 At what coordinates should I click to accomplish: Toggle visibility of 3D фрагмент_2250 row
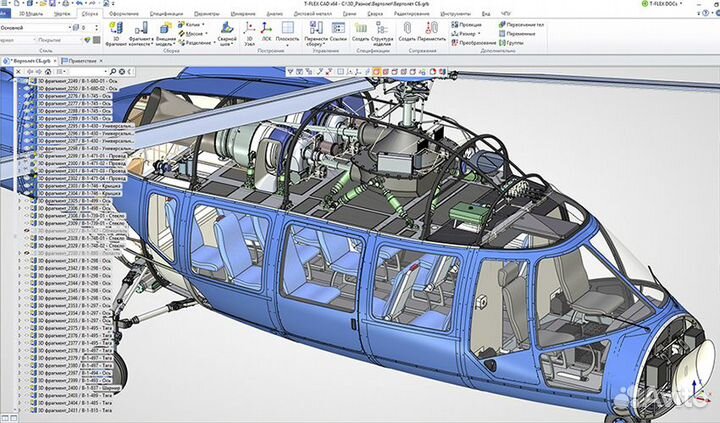(x=27, y=88)
